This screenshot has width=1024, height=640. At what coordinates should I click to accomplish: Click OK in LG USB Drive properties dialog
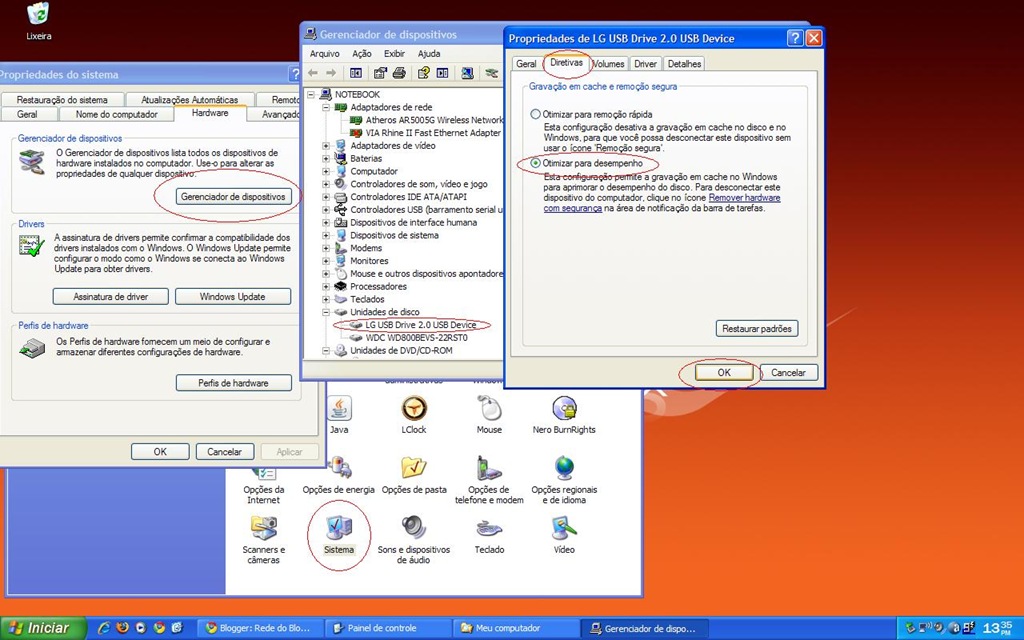click(724, 372)
